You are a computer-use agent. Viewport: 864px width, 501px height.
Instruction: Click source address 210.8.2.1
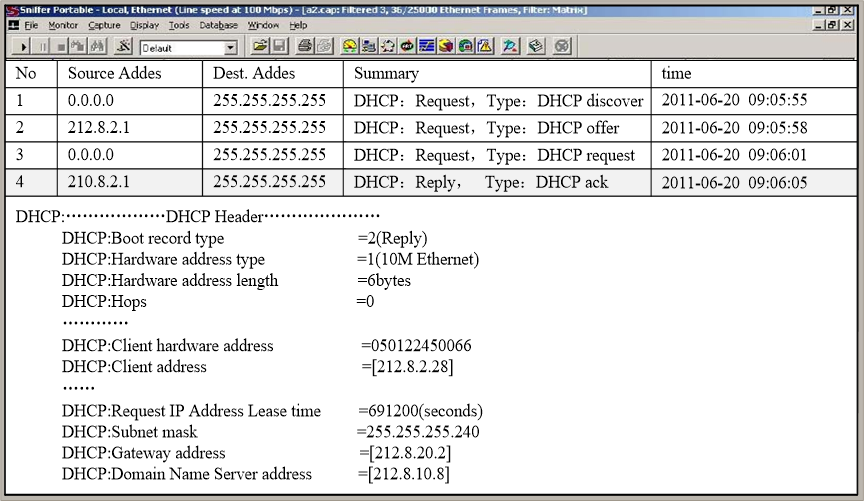(99, 182)
